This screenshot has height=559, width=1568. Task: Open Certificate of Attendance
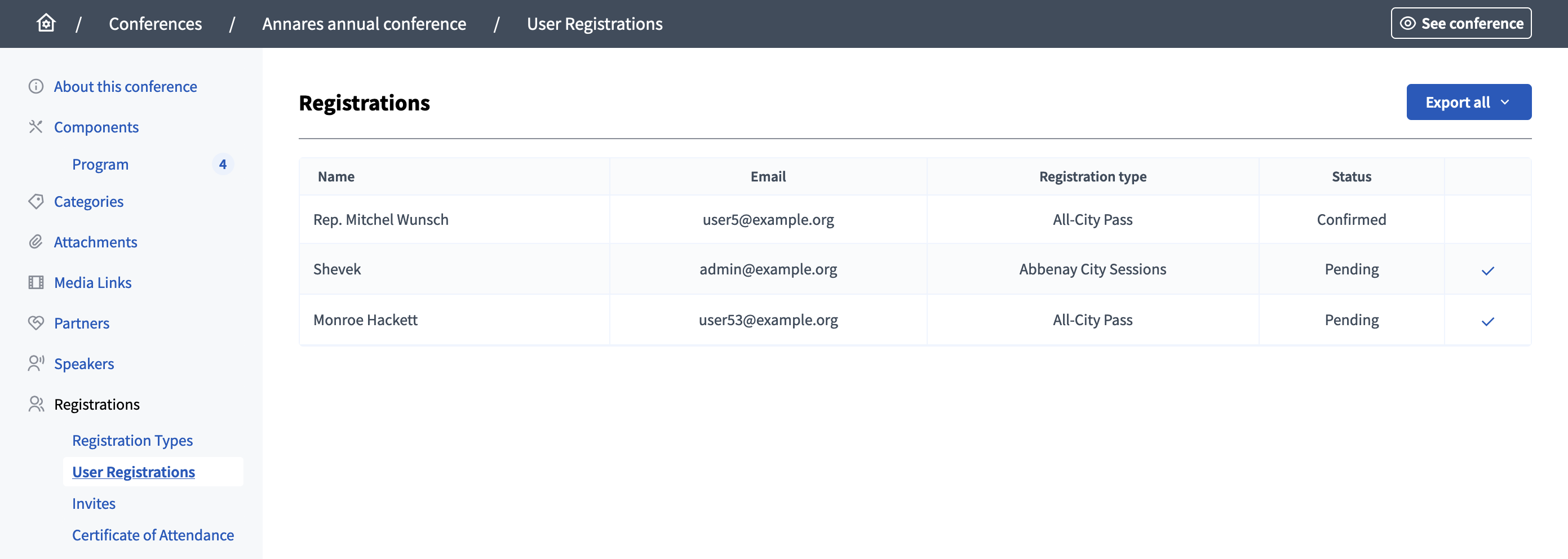153,535
